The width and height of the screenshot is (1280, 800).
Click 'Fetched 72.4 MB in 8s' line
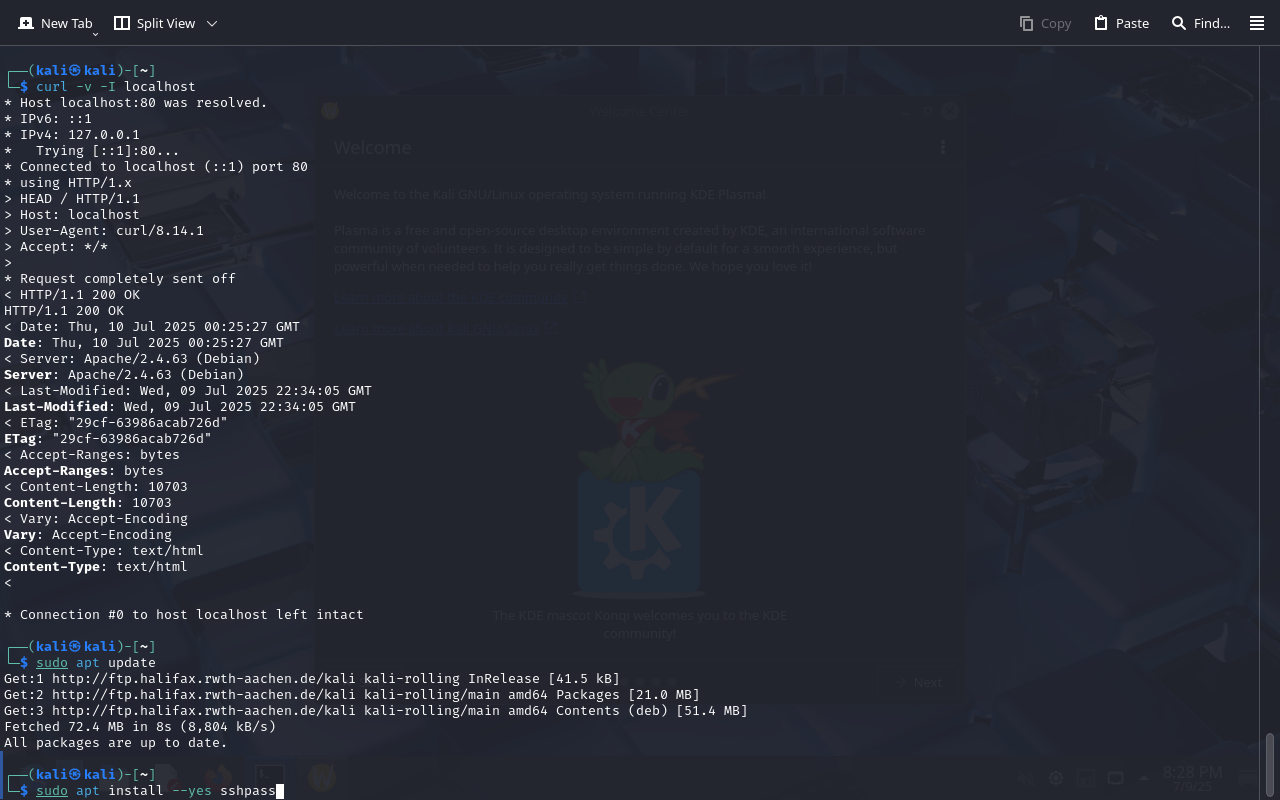tap(140, 727)
